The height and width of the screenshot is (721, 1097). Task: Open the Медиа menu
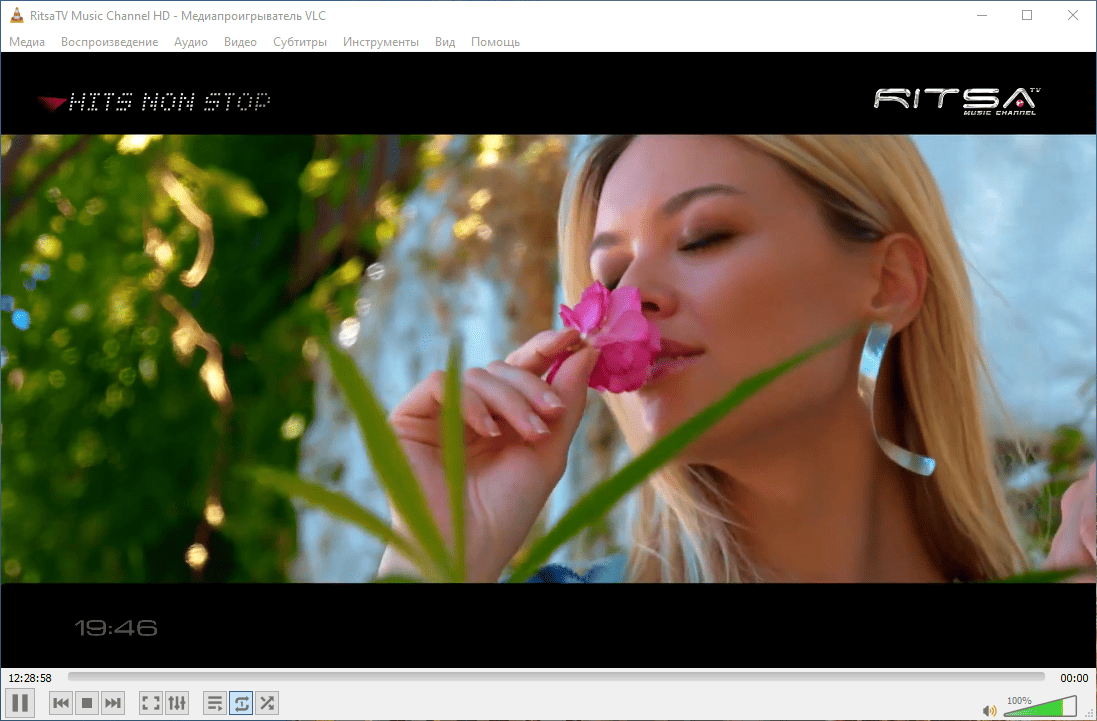(x=27, y=42)
